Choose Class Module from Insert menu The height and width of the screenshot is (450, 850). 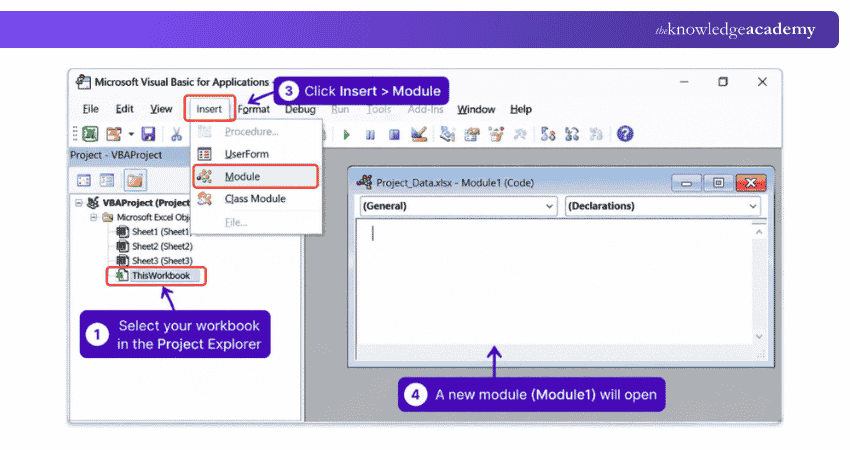coord(256,199)
